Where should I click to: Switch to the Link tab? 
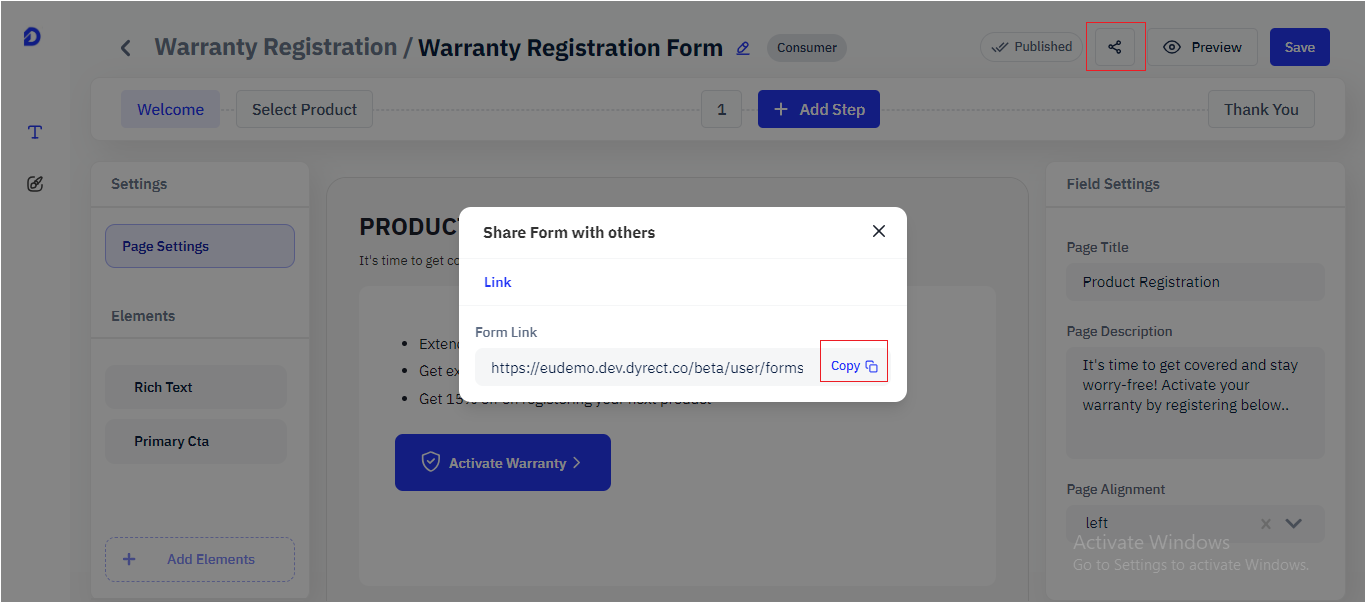(498, 282)
